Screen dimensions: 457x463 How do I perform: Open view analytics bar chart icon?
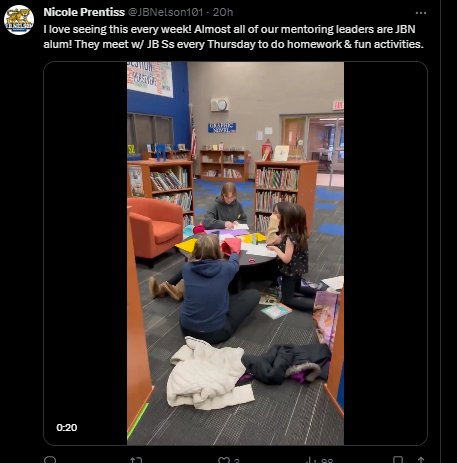[x=311, y=460]
